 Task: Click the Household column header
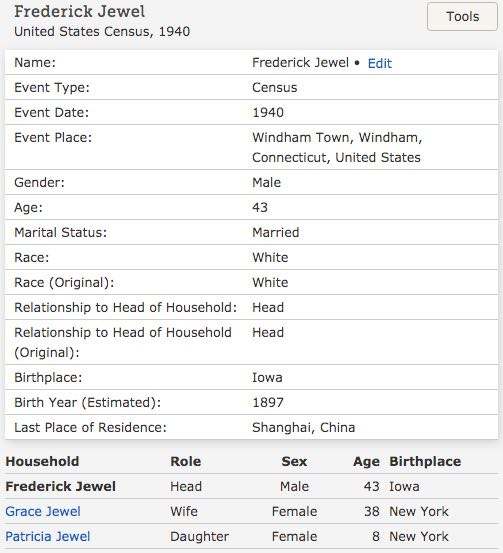[42, 461]
